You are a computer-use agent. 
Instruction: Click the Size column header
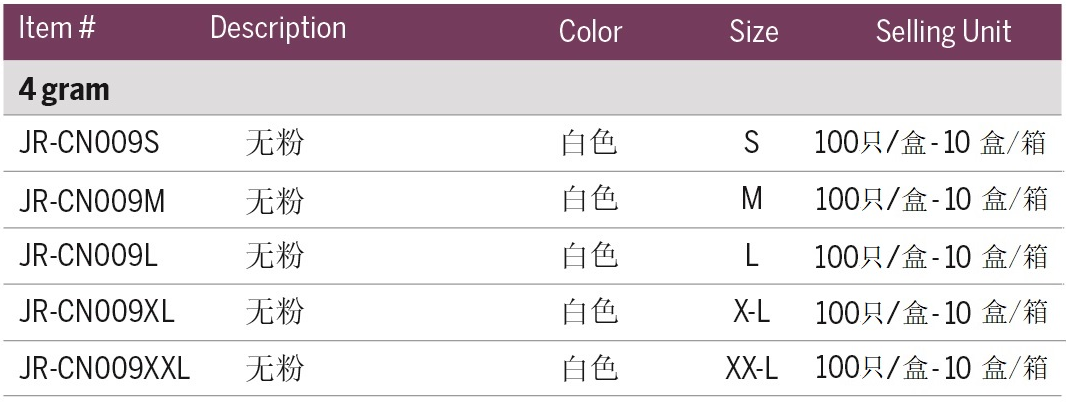753,31
